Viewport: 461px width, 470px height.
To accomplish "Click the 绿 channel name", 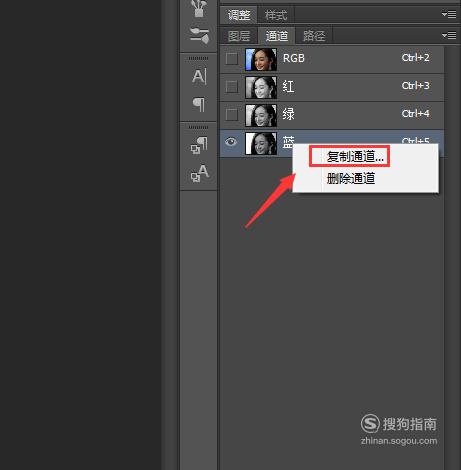I will 288,114.
